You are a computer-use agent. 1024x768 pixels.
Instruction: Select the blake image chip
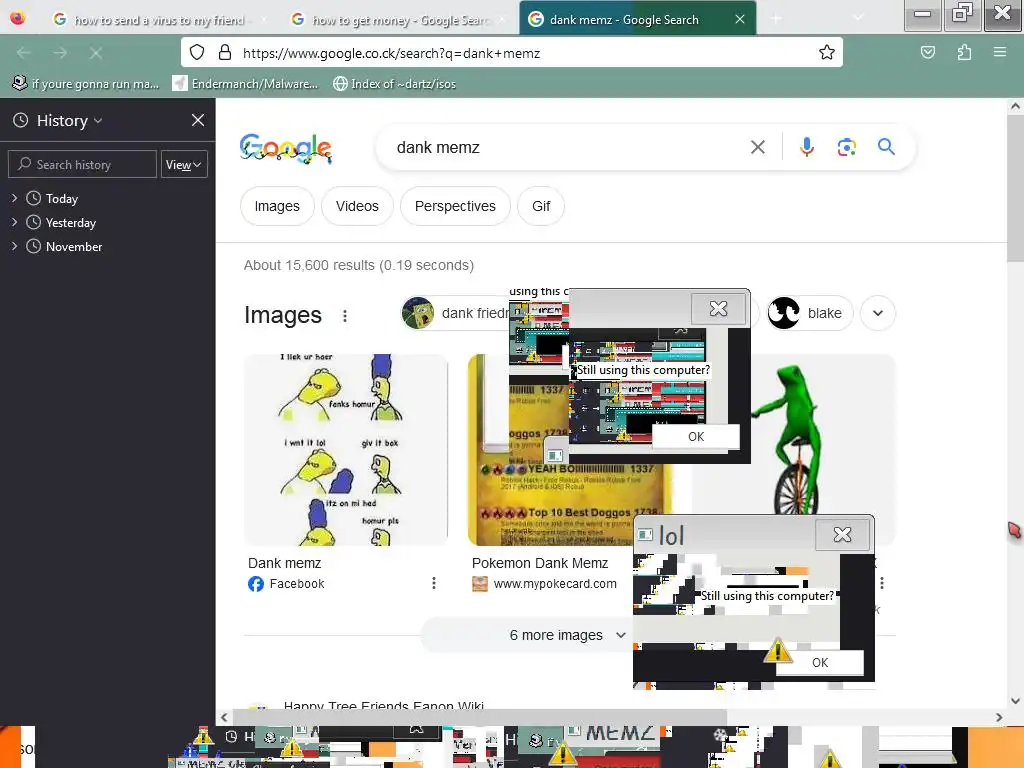tap(810, 313)
